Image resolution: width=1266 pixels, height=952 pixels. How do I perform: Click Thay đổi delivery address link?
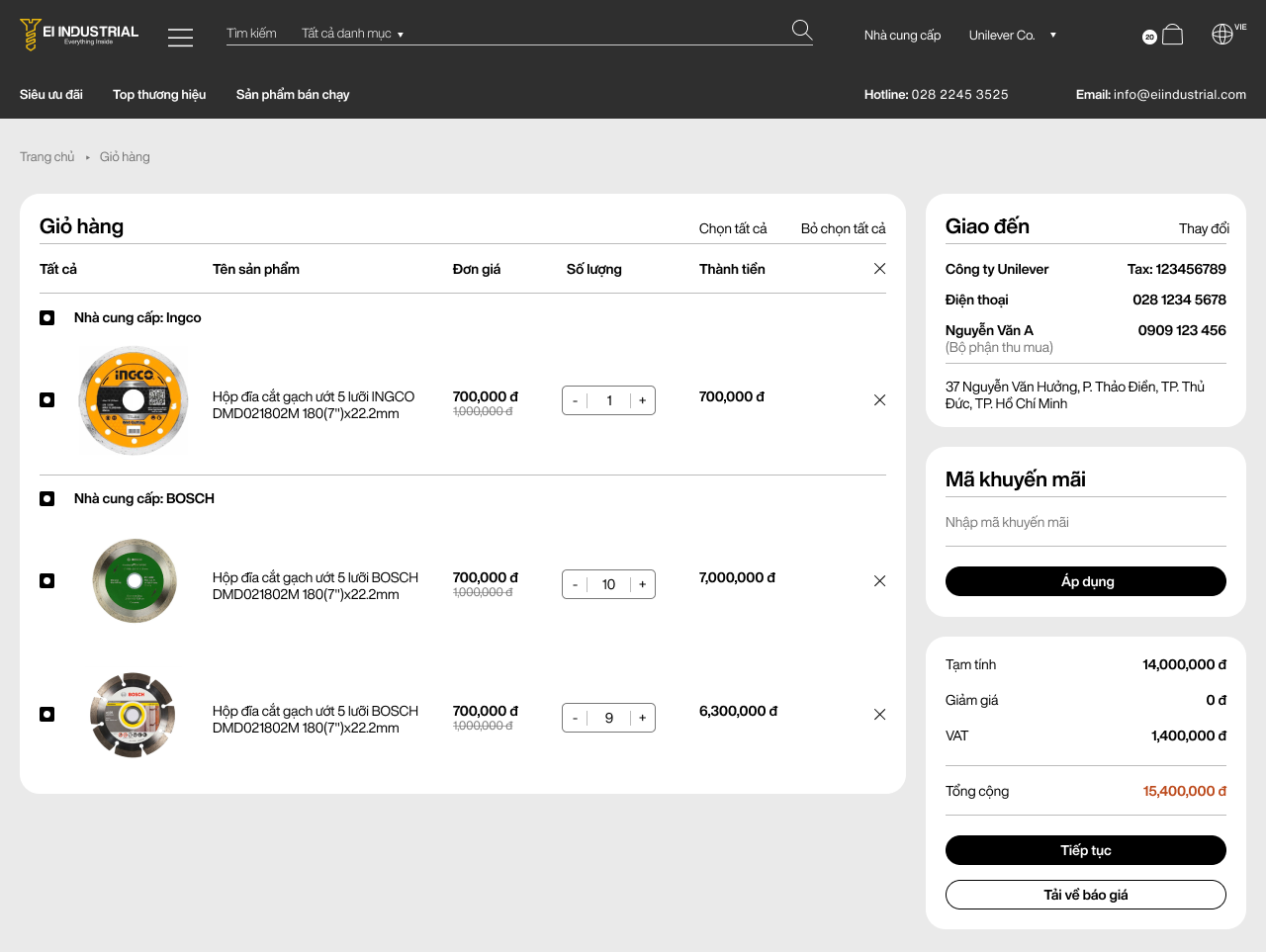[1204, 228]
